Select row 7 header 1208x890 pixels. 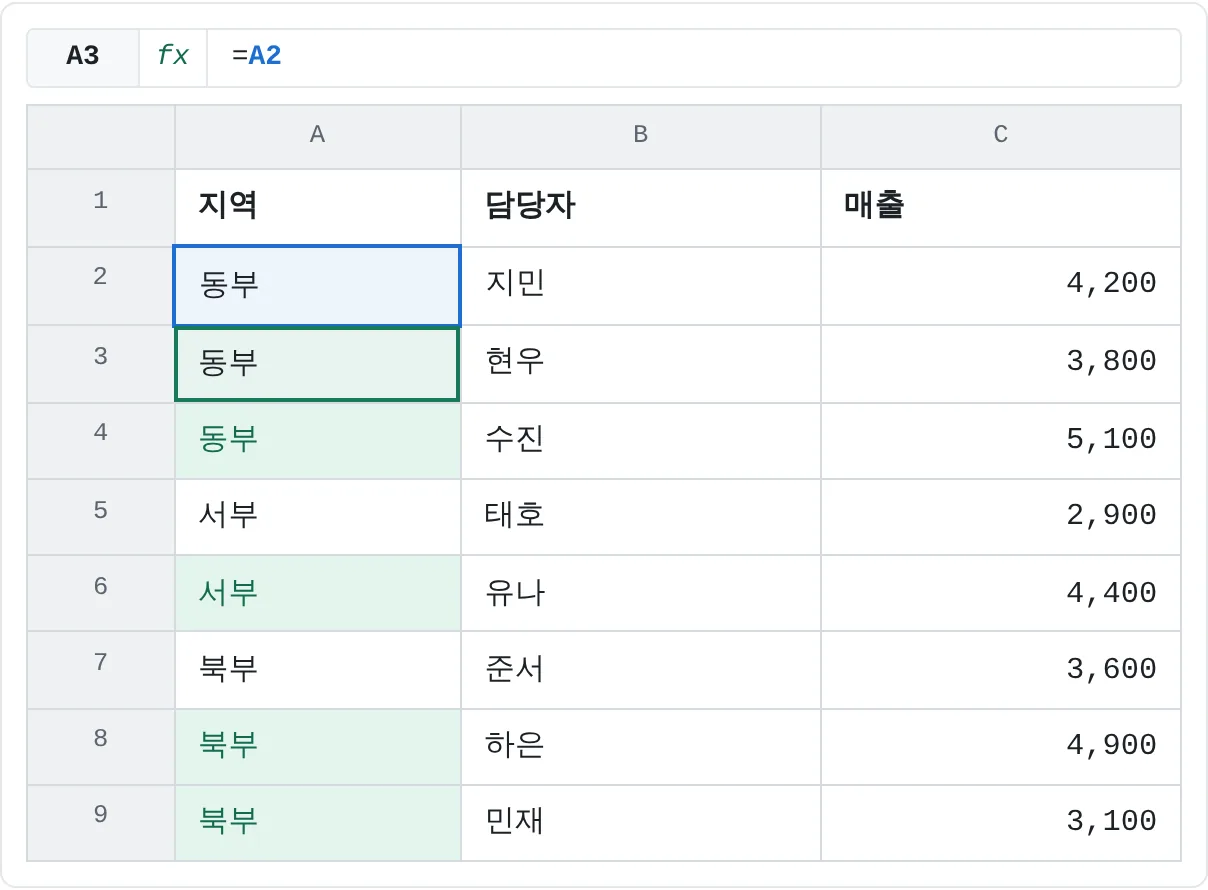[101, 669]
